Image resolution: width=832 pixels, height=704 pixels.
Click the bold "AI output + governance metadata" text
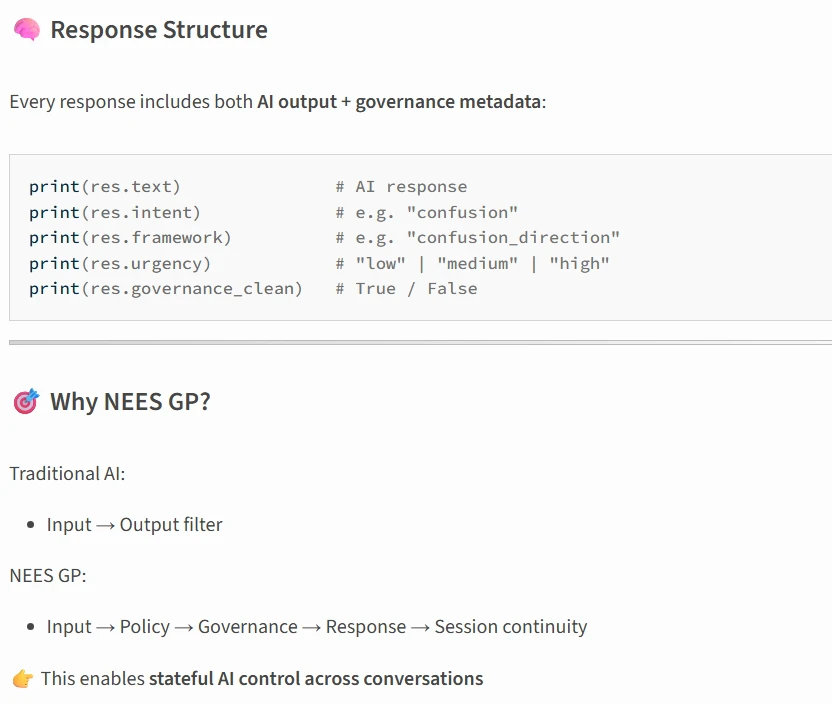399,102
